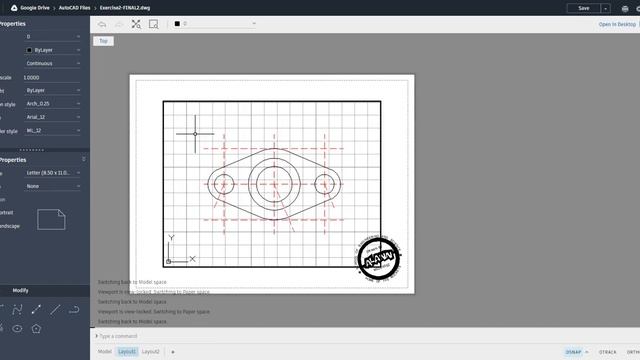This screenshot has width=640, height=360.
Task: Open the None plot style dropdown
Action: (x=53, y=186)
